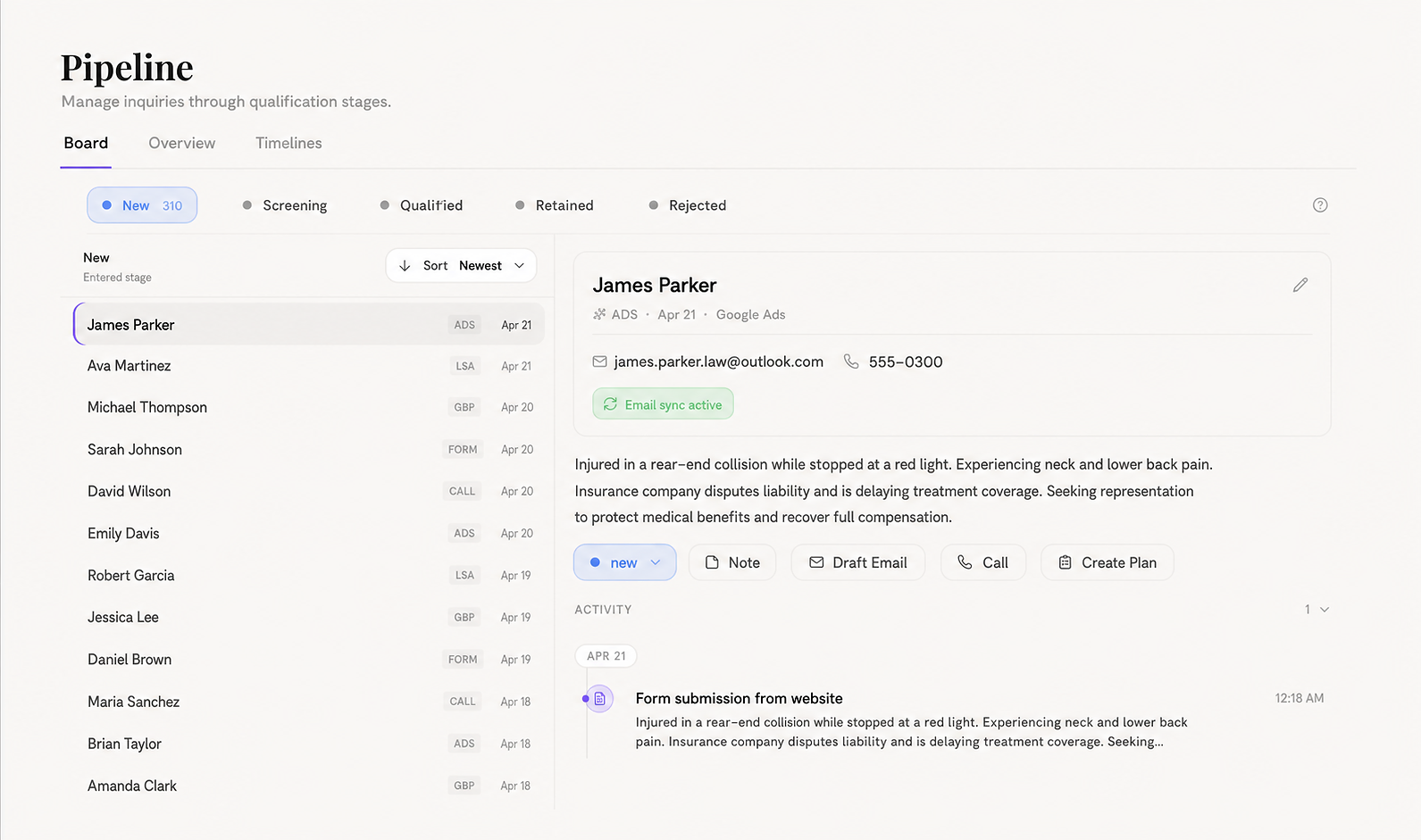Select Robert Garcia in the list

click(309, 575)
